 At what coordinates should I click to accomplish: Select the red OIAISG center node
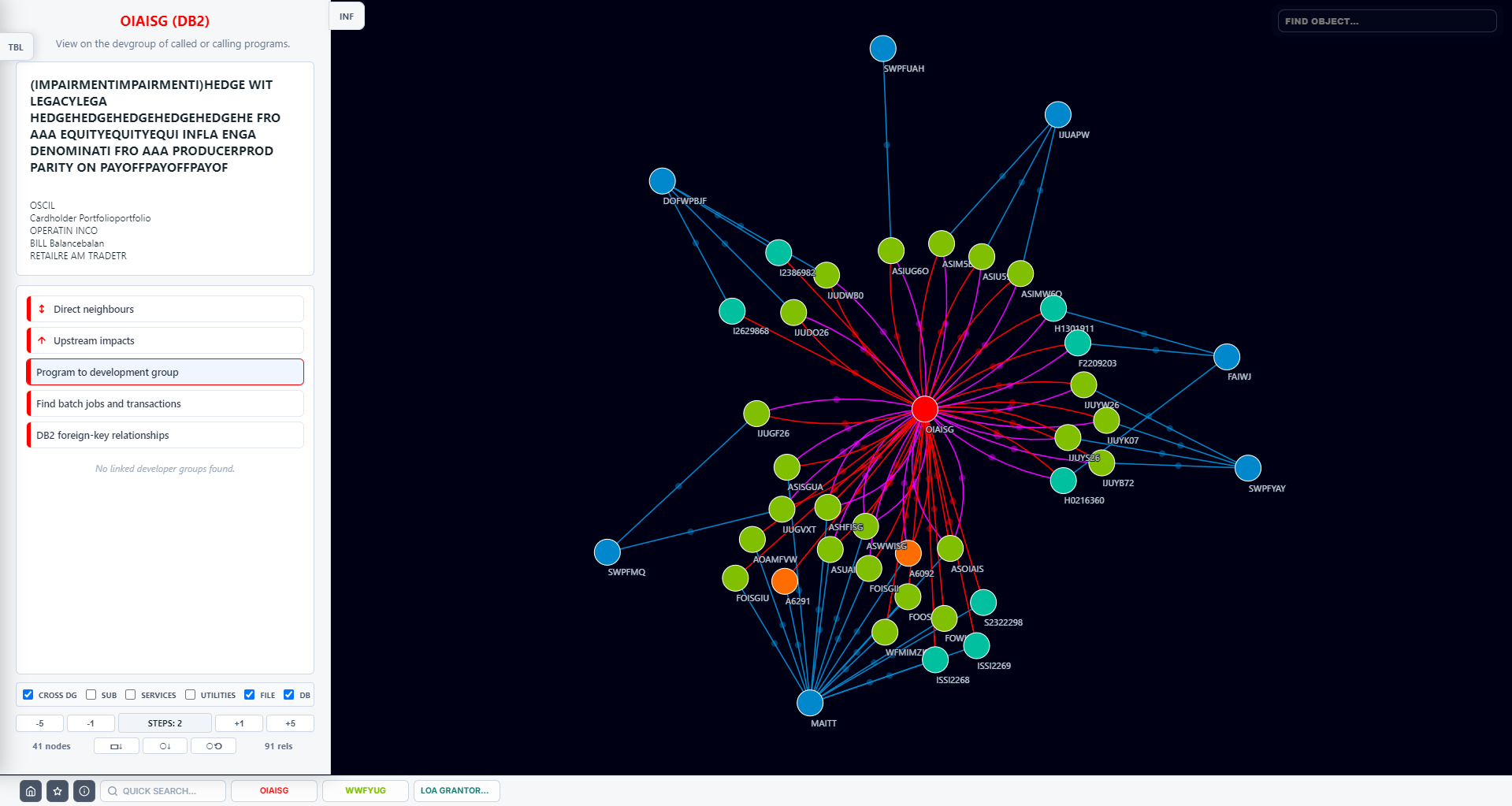pos(924,409)
